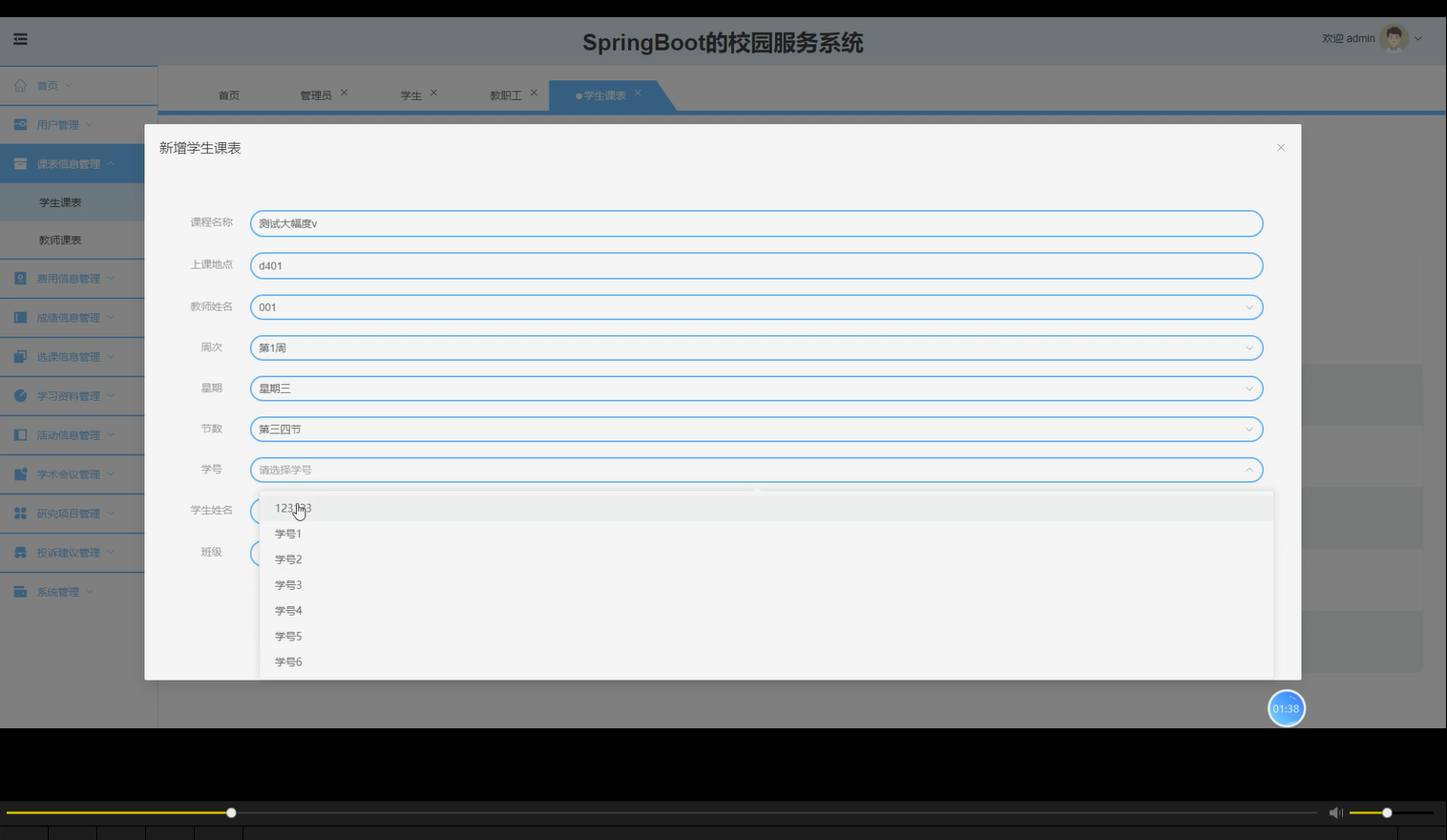Switch to the 管理员 tab
The height and width of the screenshot is (840, 1447).
click(x=315, y=95)
